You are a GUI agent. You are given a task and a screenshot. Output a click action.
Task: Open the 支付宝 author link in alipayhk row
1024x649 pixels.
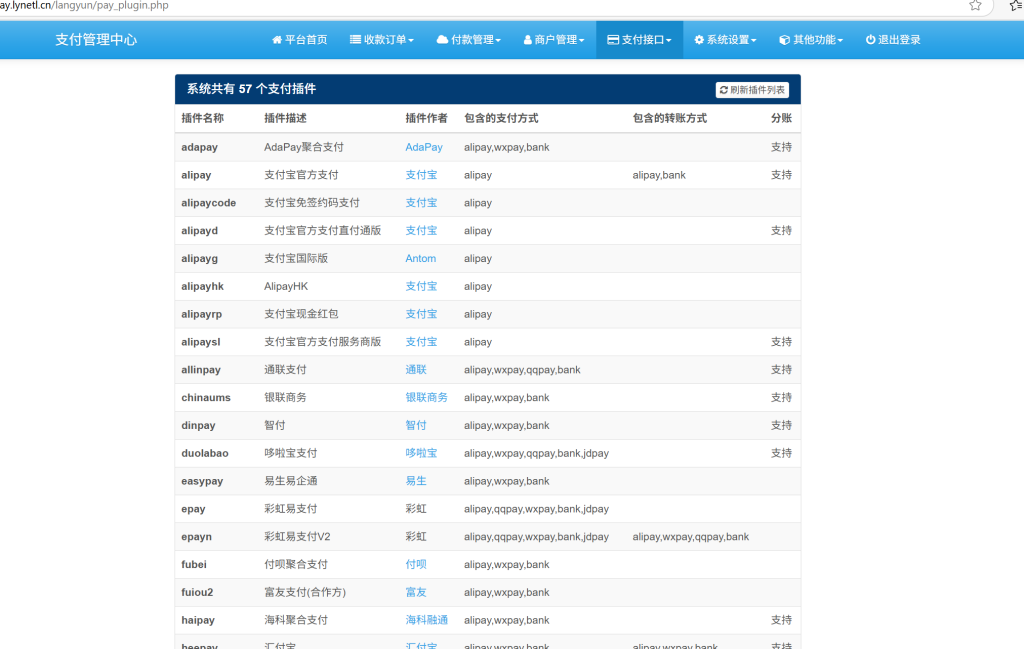click(x=421, y=287)
